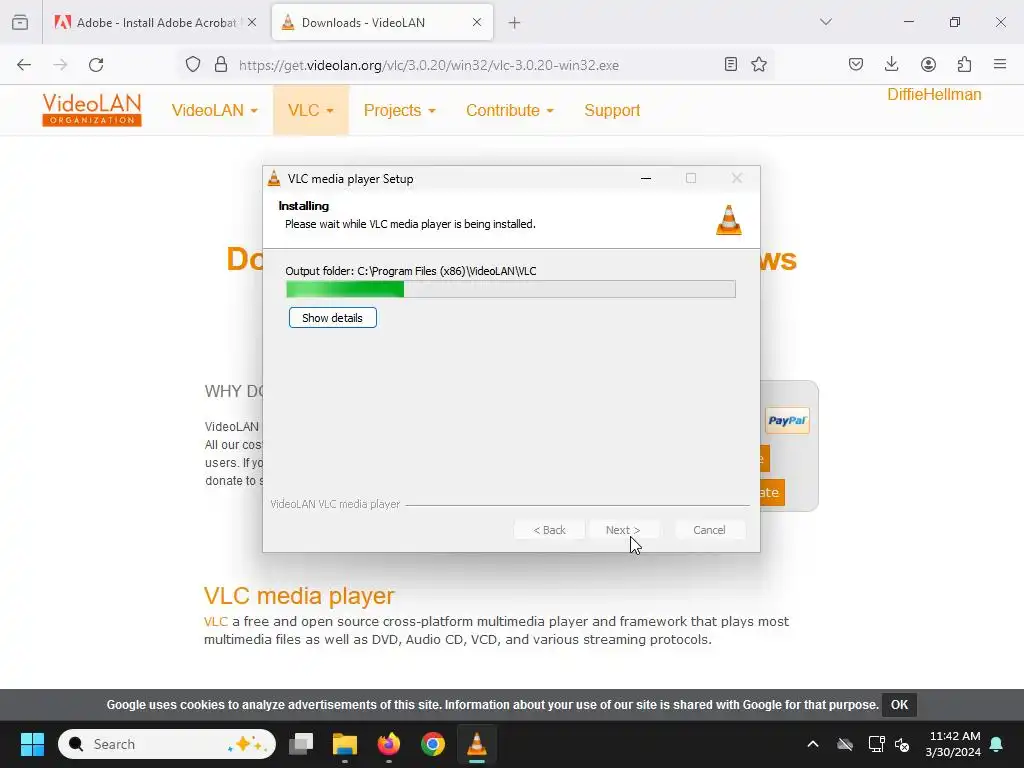Image resolution: width=1024 pixels, height=768 pixels.
Task: Click the DiffieHellman link
Action: point(934,95)
